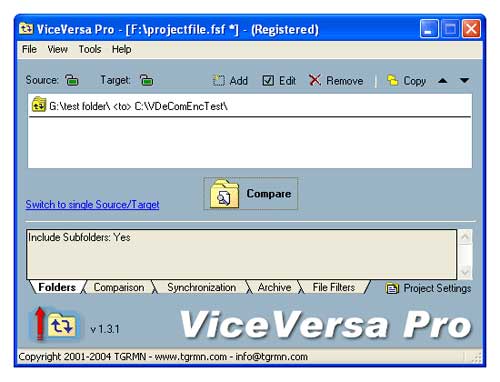500x382 pixels.
Task: Click the info panel scrollbar up arrow
Action: click(x=465, y=237)
